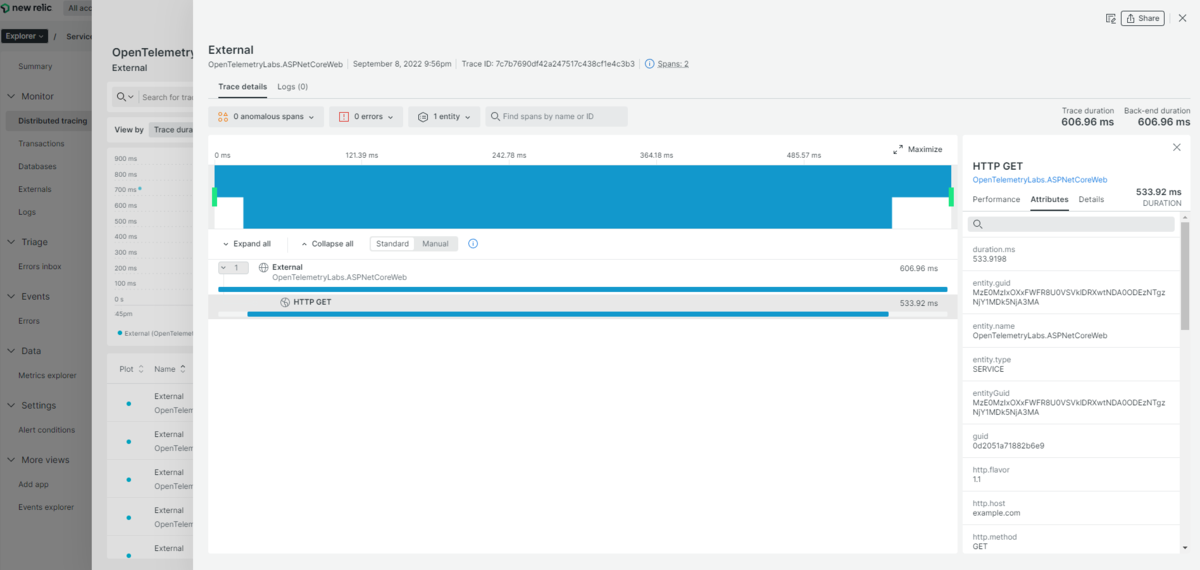This screenshot has height=570, width=1200.
Task: Click the External span duration bar
Action: pos(582,289)
